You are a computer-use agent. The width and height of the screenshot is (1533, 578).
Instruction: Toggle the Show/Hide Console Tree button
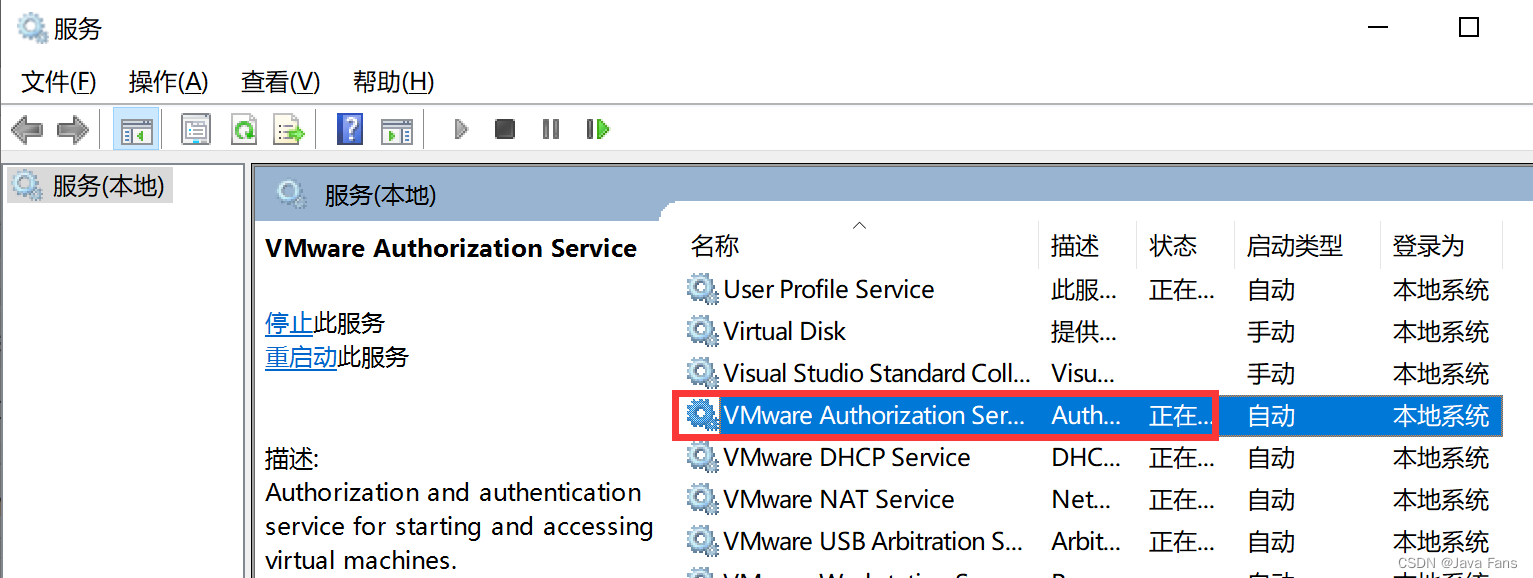point(135,129)
